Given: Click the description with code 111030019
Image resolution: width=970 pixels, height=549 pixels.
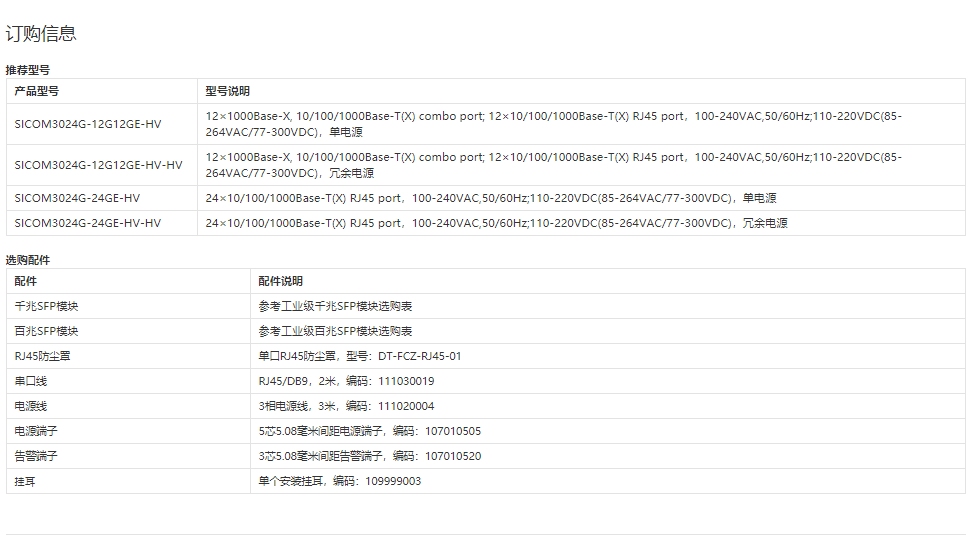Looking at the screenshot, I should tap(346, 381).
